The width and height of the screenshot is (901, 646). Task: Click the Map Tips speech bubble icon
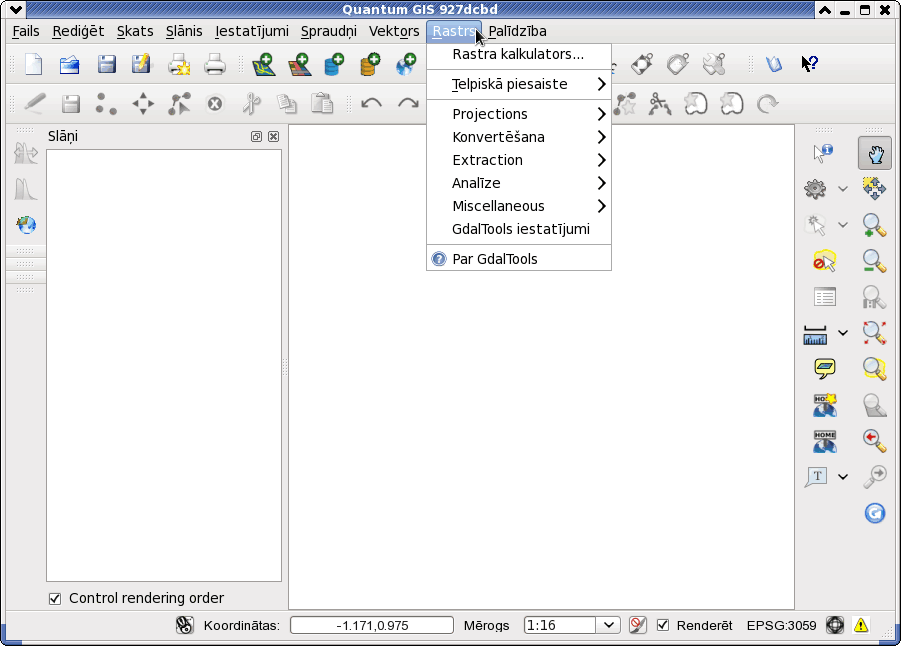[825, 368]
